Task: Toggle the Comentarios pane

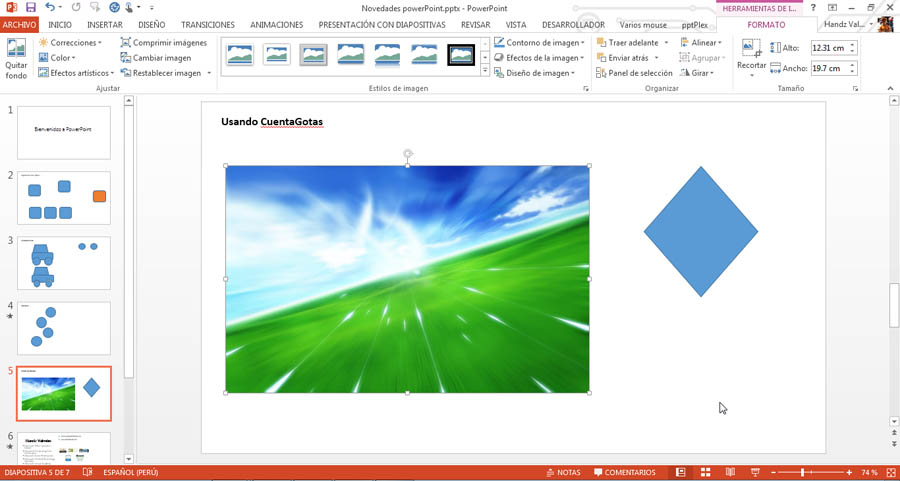Action: pos(625,472)
